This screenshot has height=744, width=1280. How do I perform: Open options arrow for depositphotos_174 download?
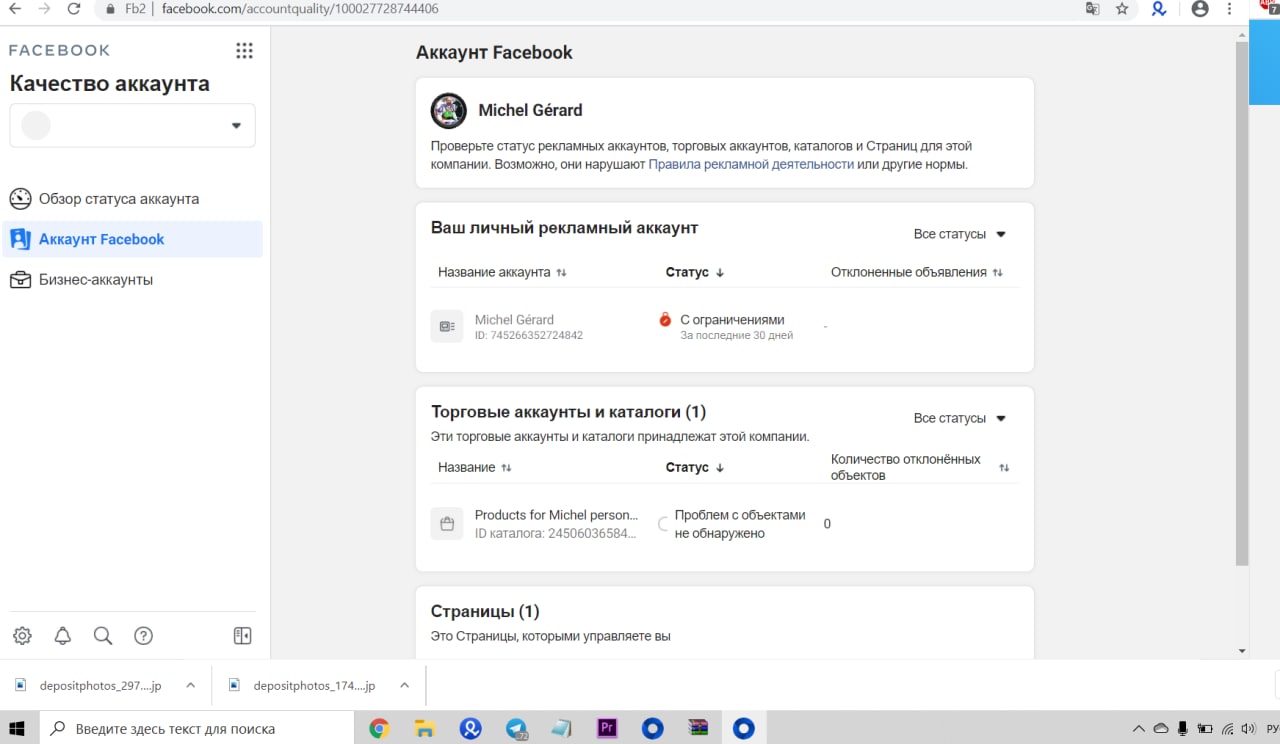point(404,685)
